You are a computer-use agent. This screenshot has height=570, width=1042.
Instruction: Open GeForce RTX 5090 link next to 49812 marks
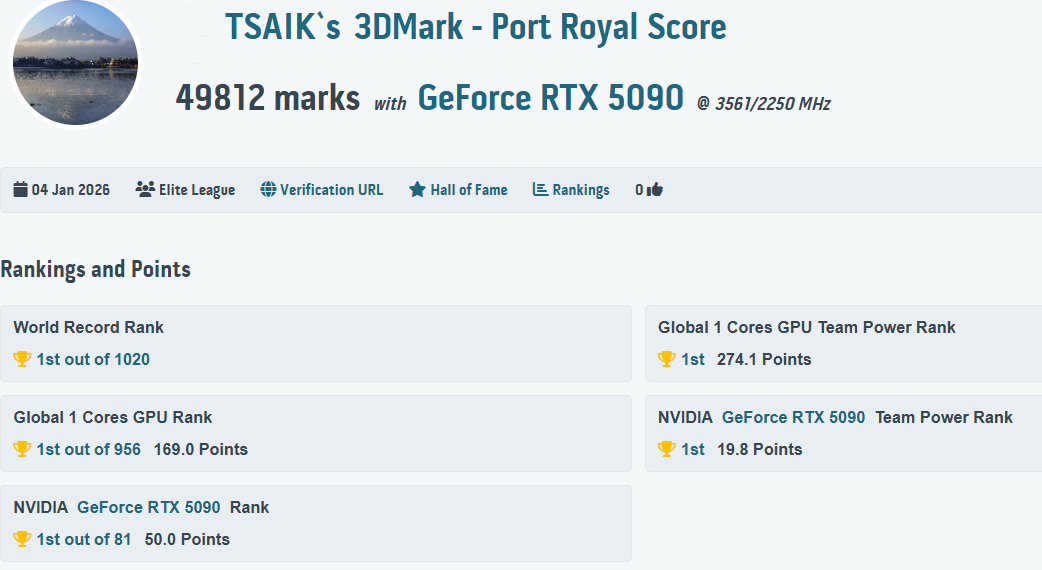tap(550, 98)
